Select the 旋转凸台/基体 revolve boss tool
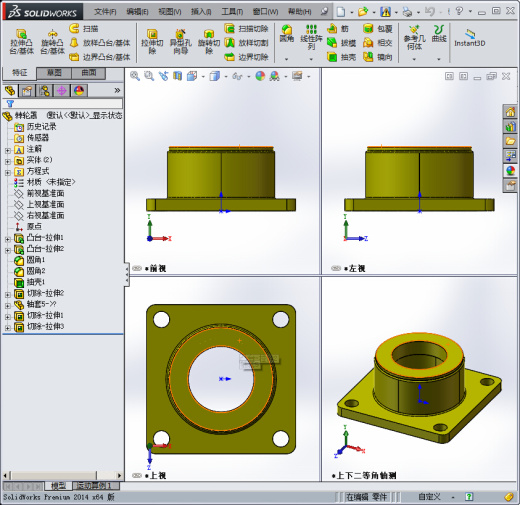 click(x=52, y=42)
